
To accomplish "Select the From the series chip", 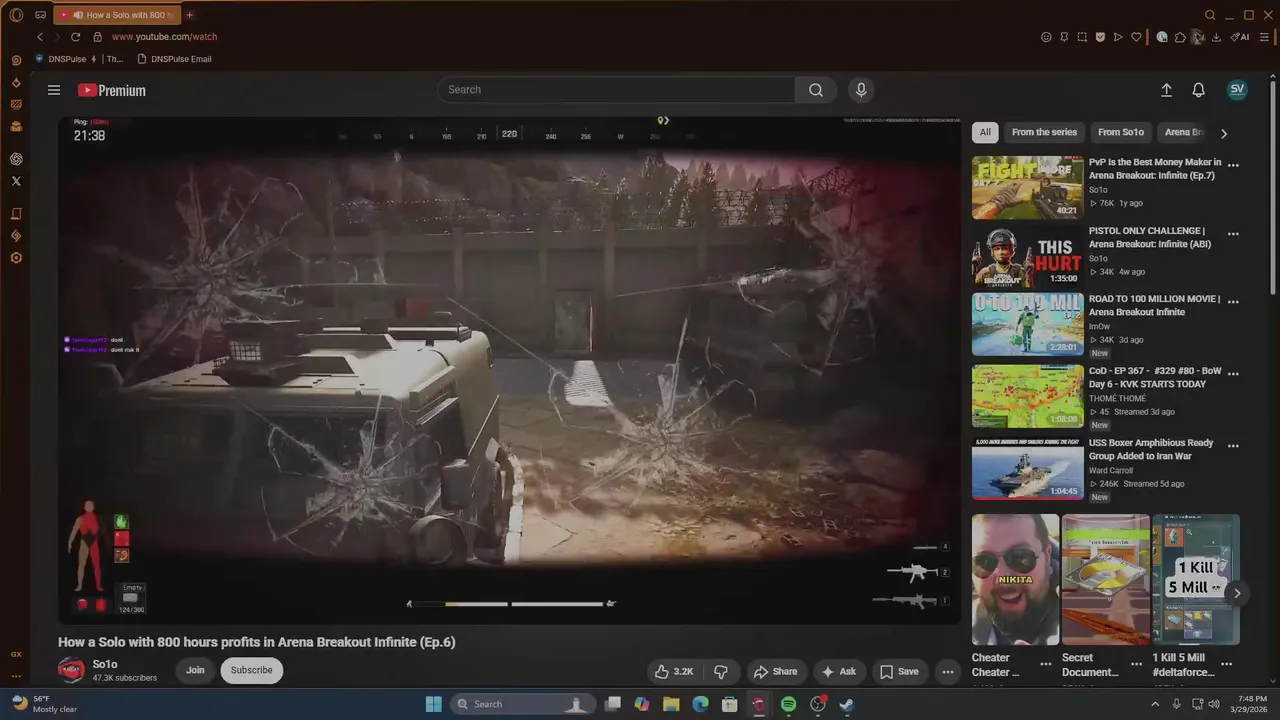I will [x=1044, y=132].
